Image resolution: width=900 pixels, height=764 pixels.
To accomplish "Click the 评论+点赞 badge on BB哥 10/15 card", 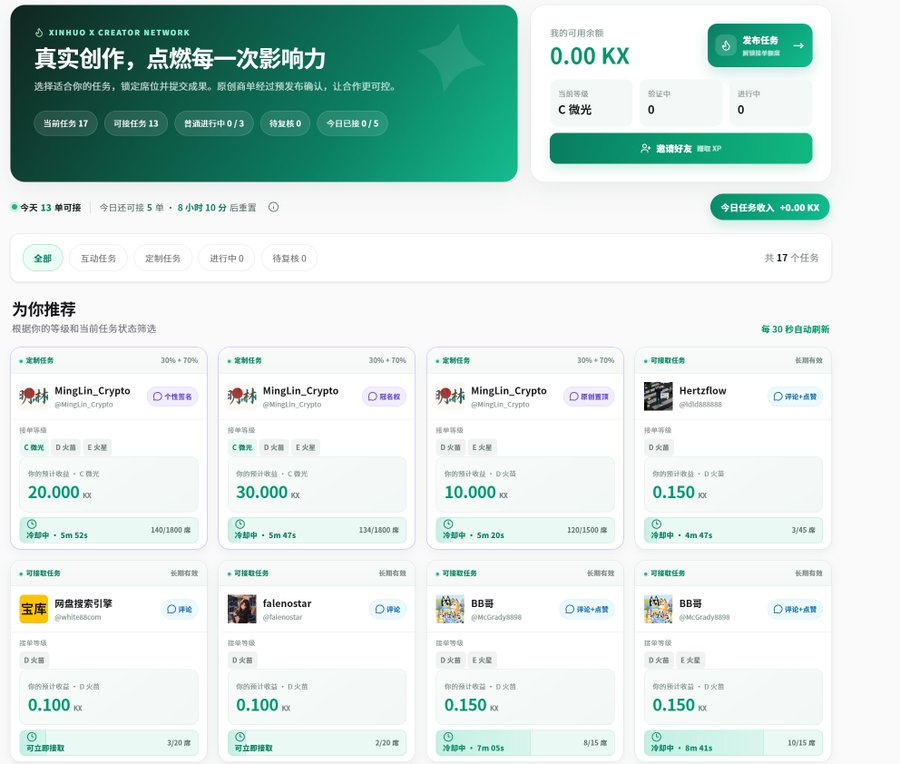I will [x=795, y=609].
